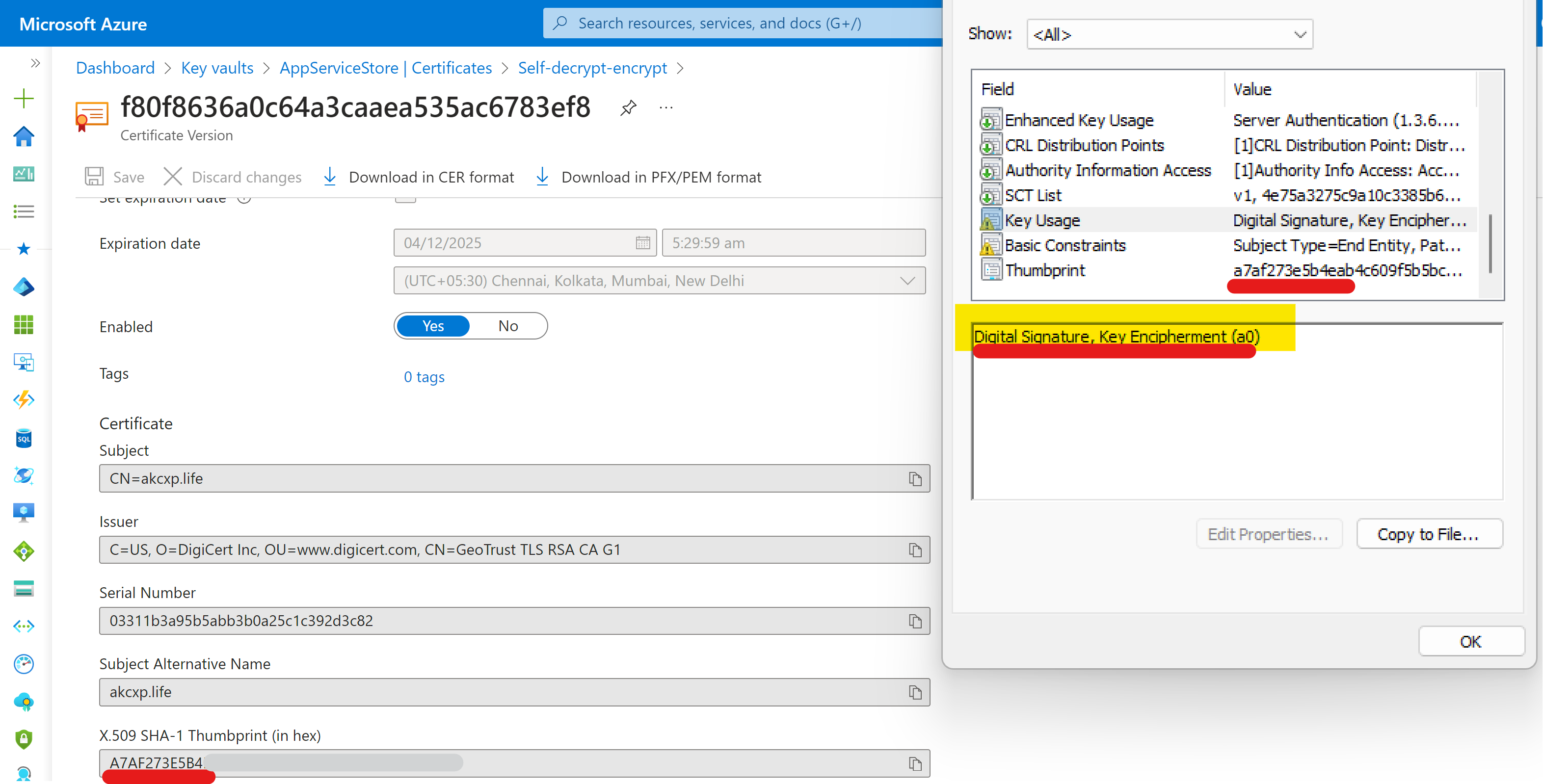Navigate to Key vaults breadcrumb
This screenshot has width=1543, height=784.
[217, 68]
